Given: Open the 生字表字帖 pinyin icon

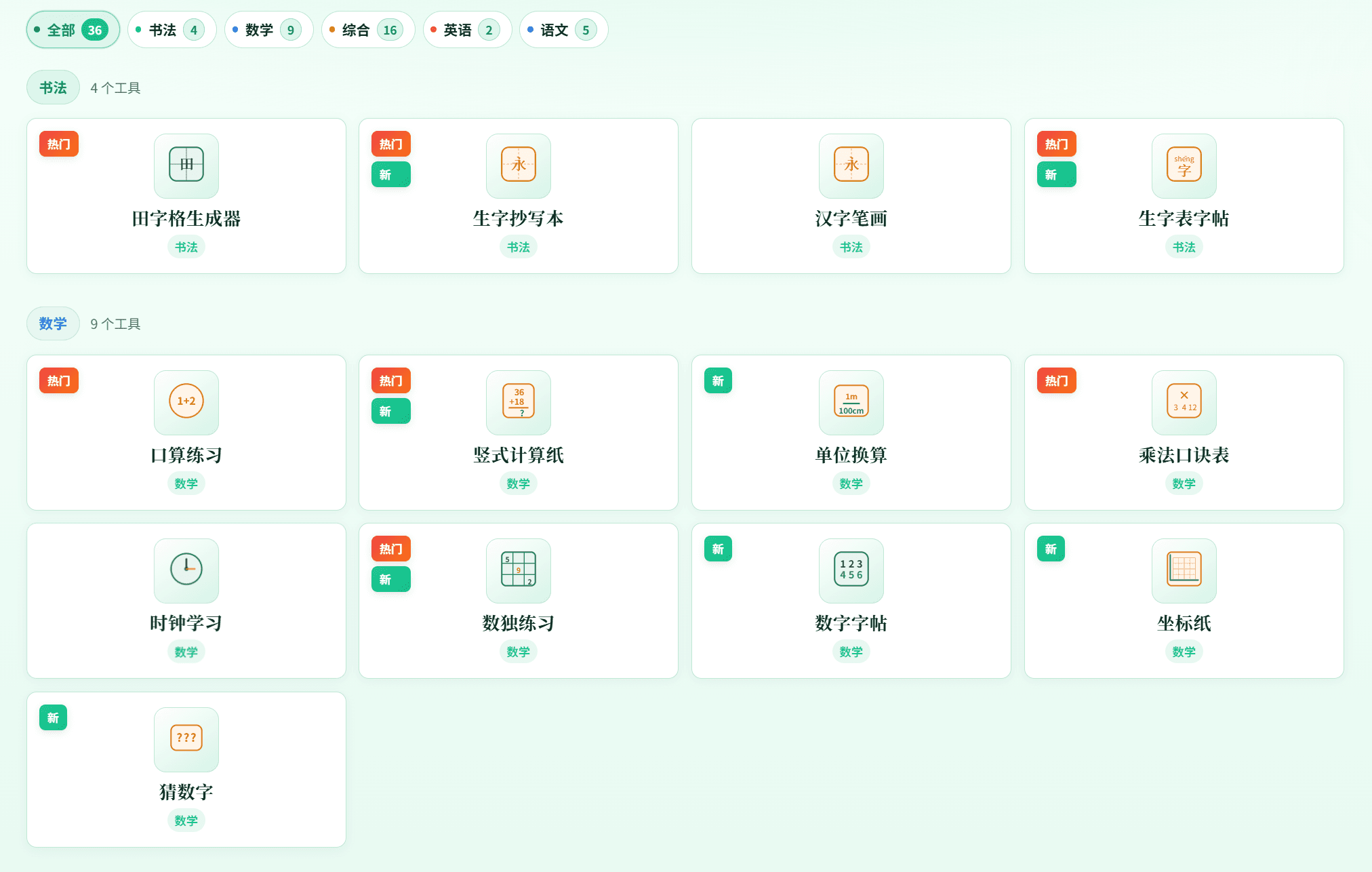Looking at the screenshot, I should pyautogui.click(x=1184, y=165).
